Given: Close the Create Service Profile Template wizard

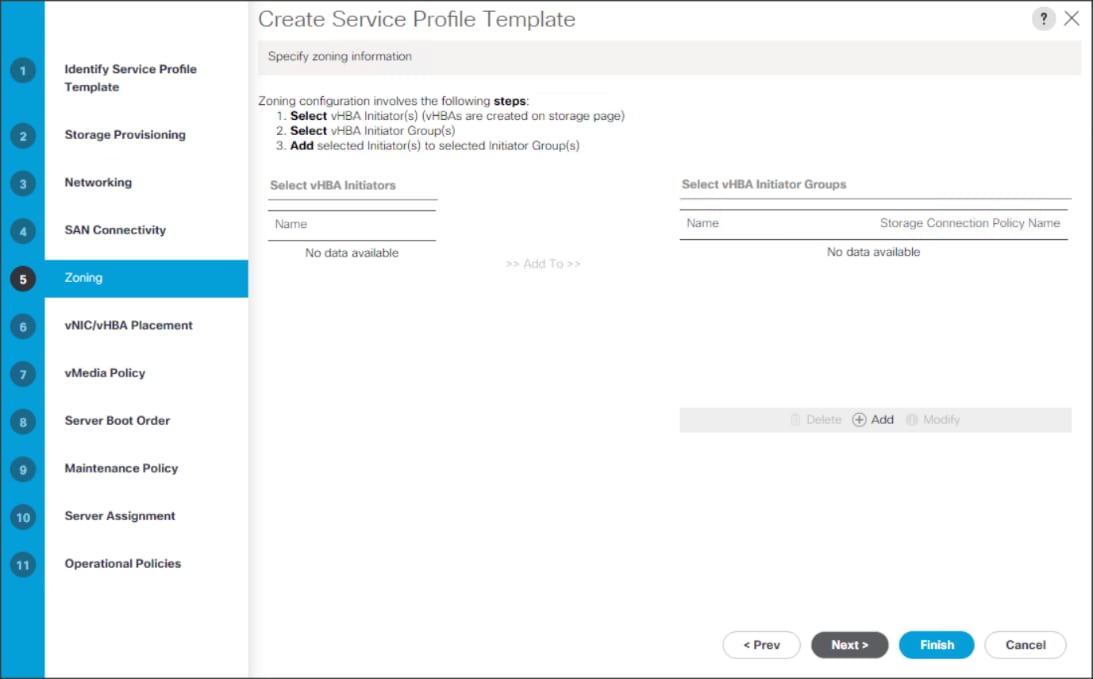Looking at the screenshot, I should [x=1072, y=18].
